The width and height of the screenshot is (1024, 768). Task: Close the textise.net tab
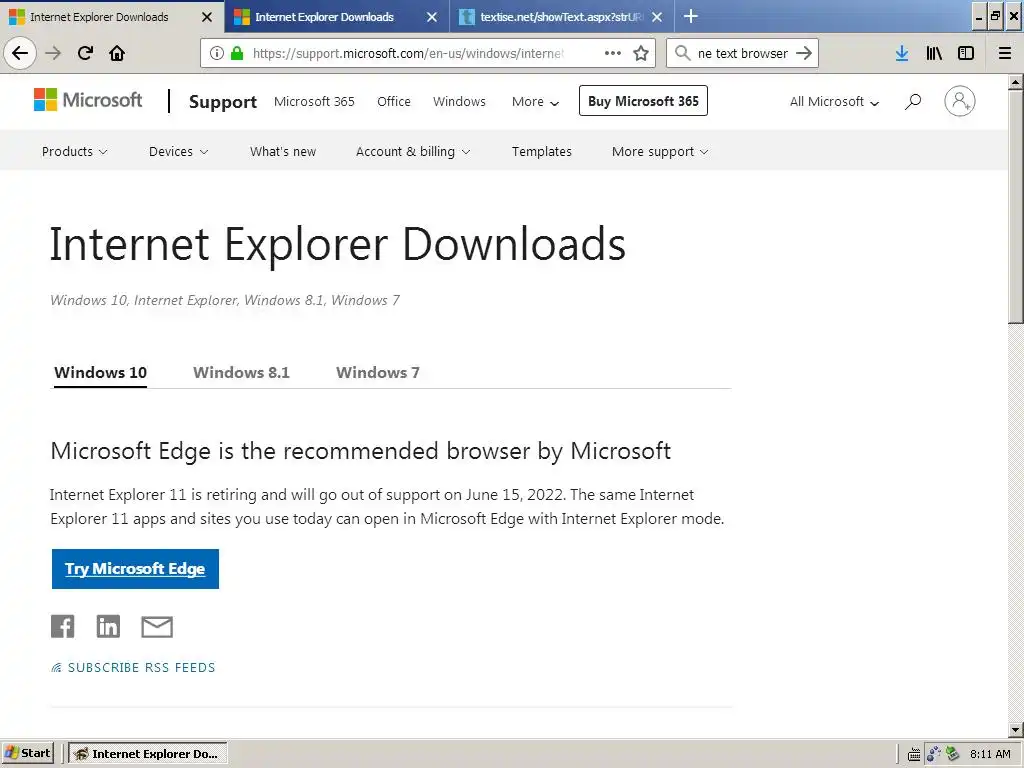(657, 17)
